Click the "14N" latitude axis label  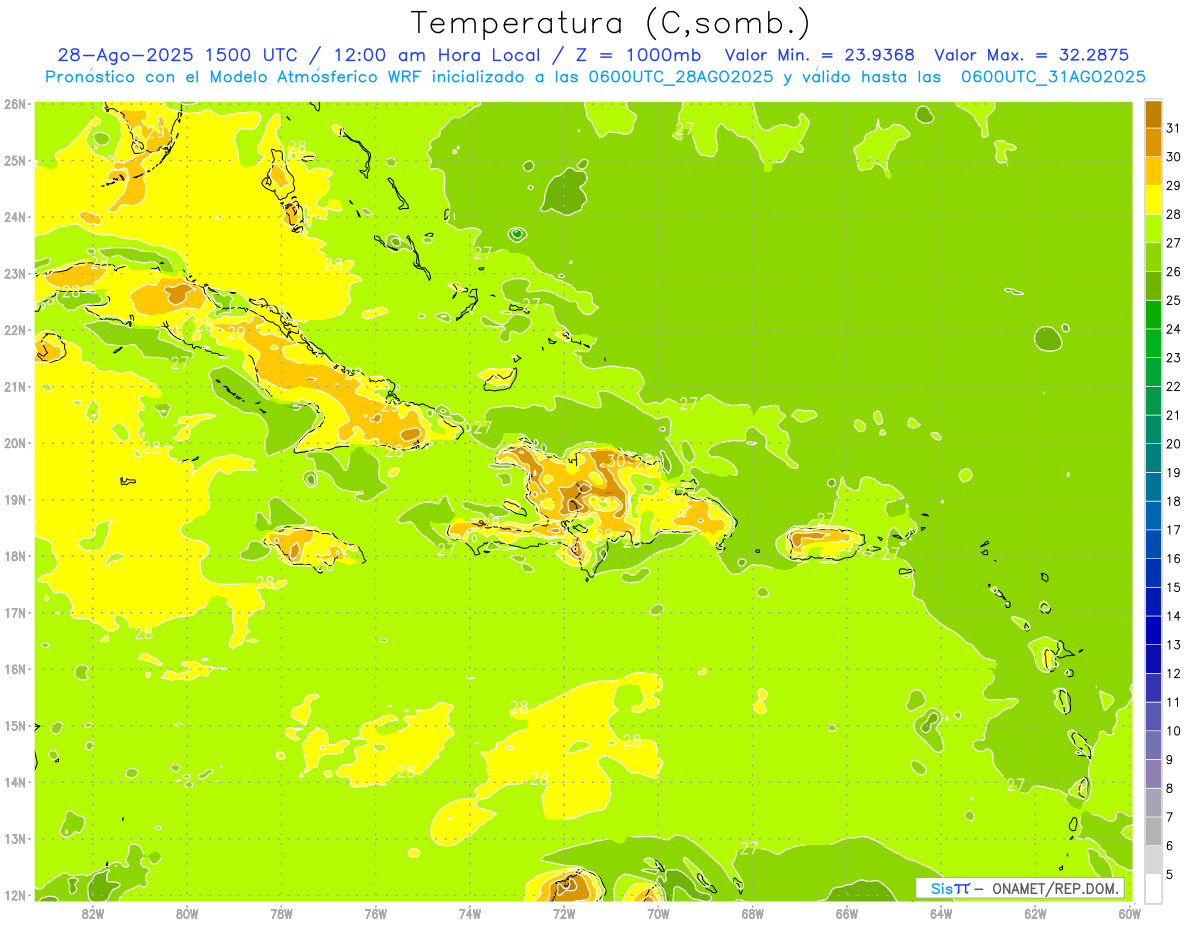click(15, 782)
